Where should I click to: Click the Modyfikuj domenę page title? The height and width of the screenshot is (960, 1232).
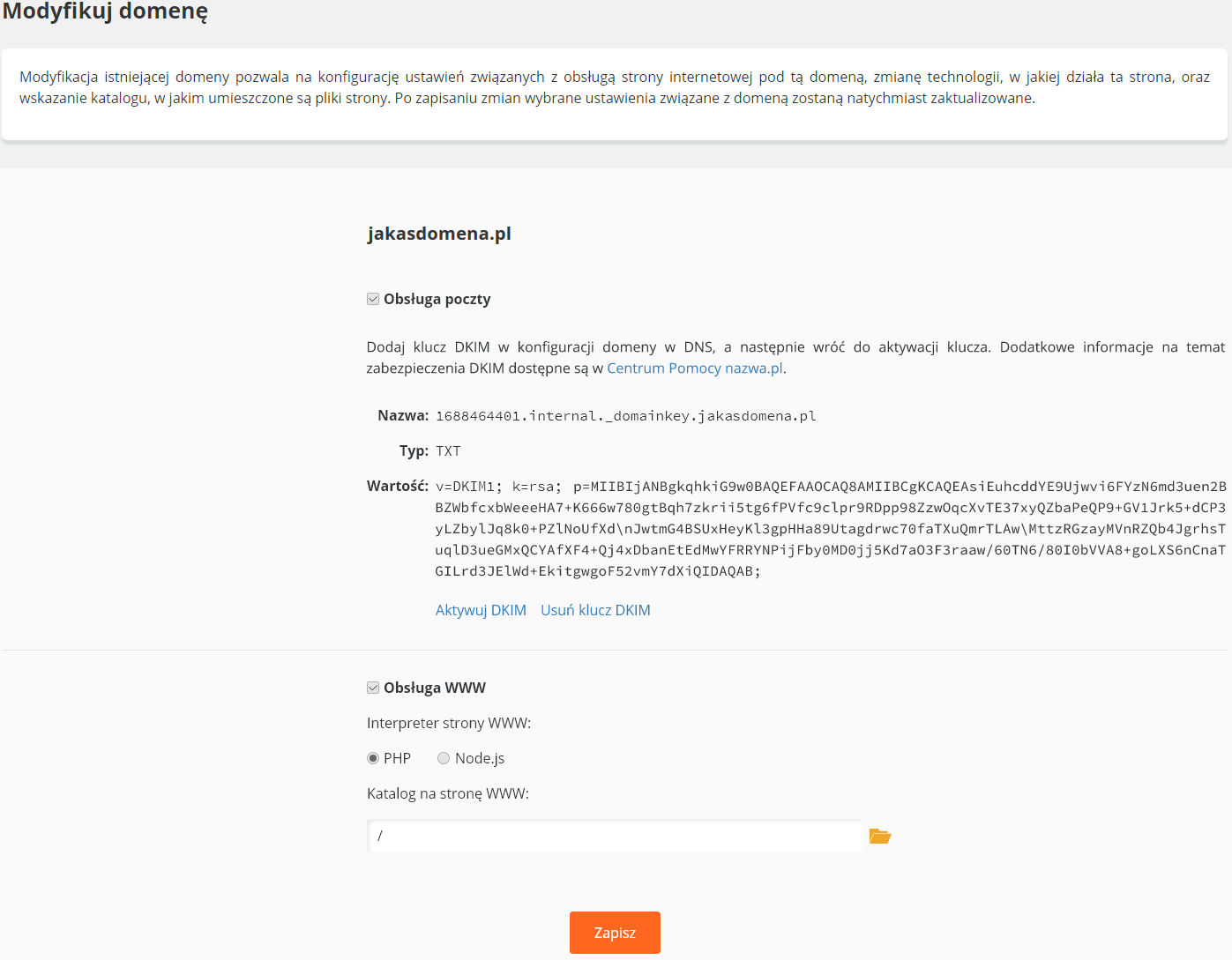105,11
